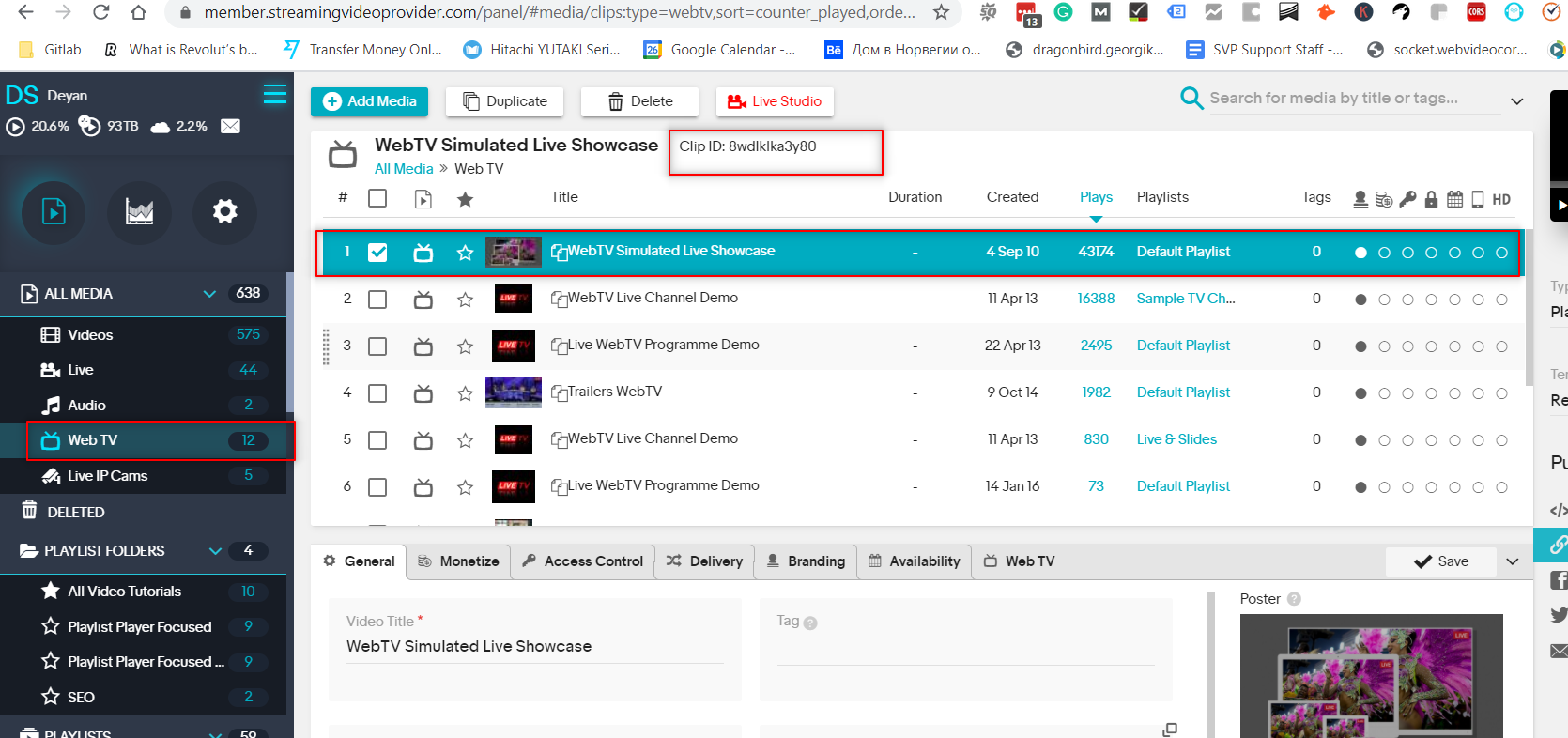Click the search magnifier icon
The height and width of the screenshot is (738, 1568).
tap(1191, 99)
